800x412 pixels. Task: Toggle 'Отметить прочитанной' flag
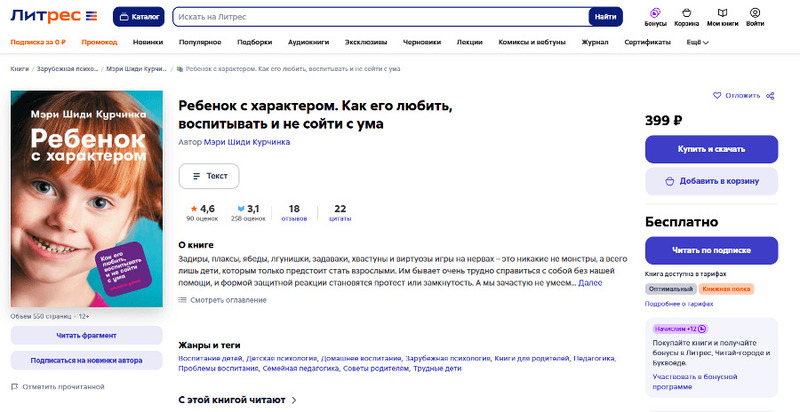pos(58,387)
